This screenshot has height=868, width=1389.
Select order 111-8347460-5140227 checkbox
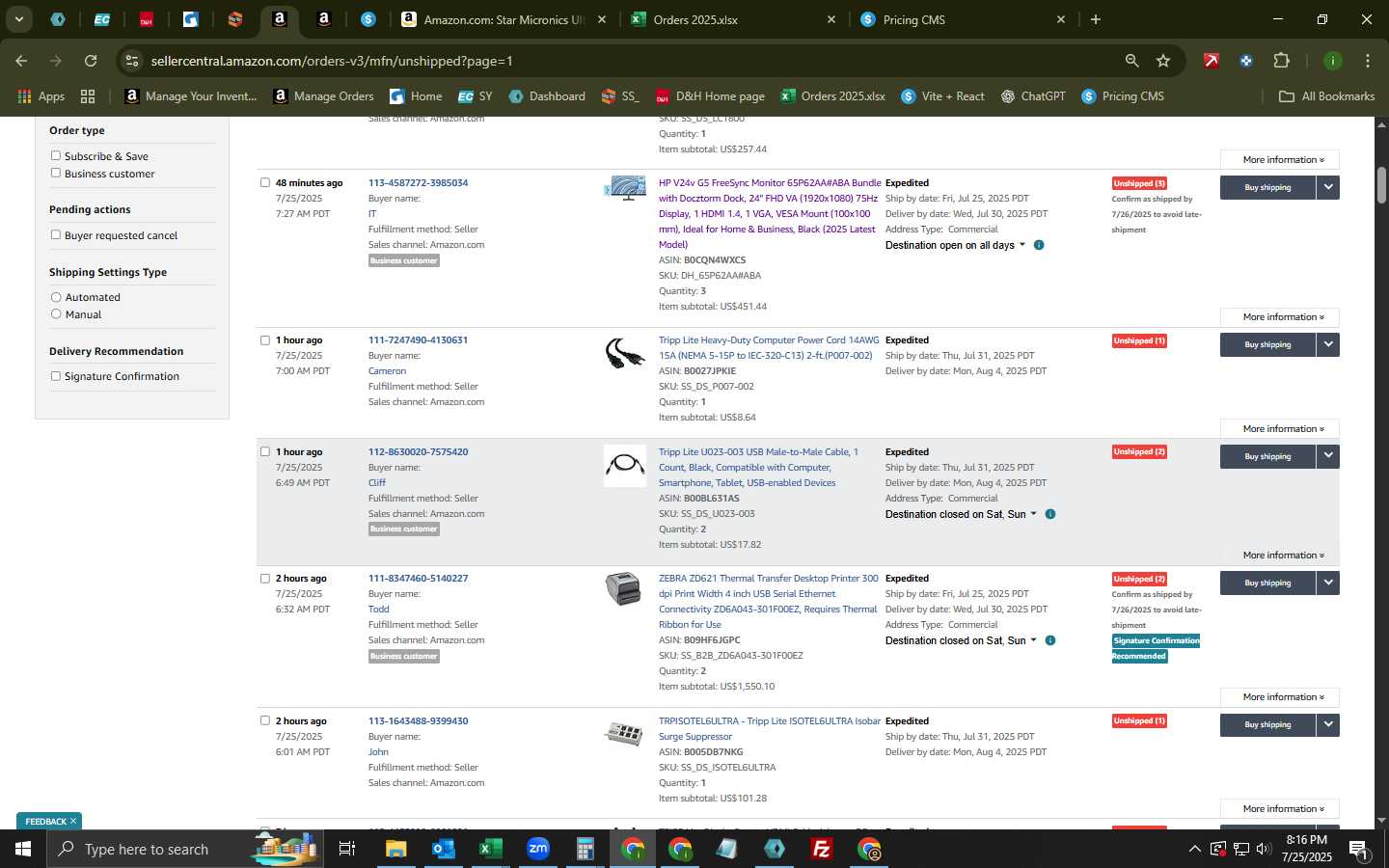pyautogui.click(x=265, y=579)
